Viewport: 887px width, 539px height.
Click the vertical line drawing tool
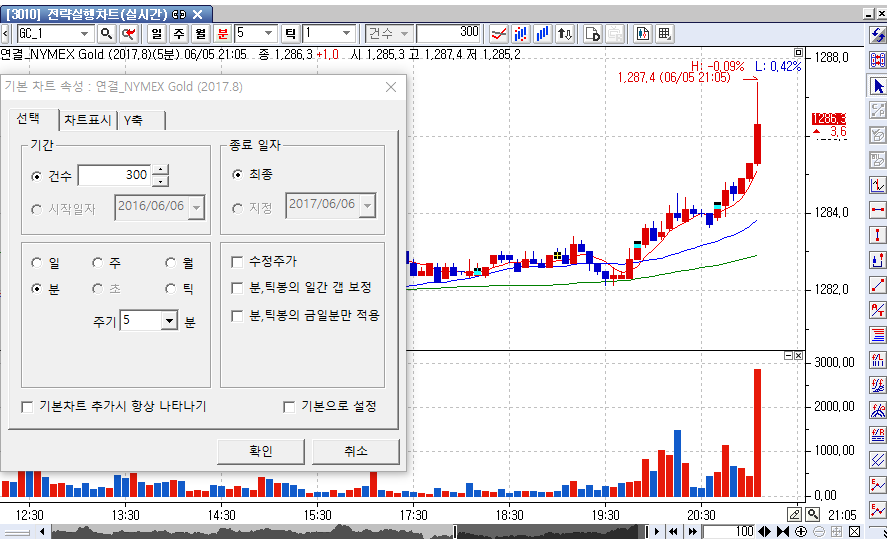click(x=878, y=235)
